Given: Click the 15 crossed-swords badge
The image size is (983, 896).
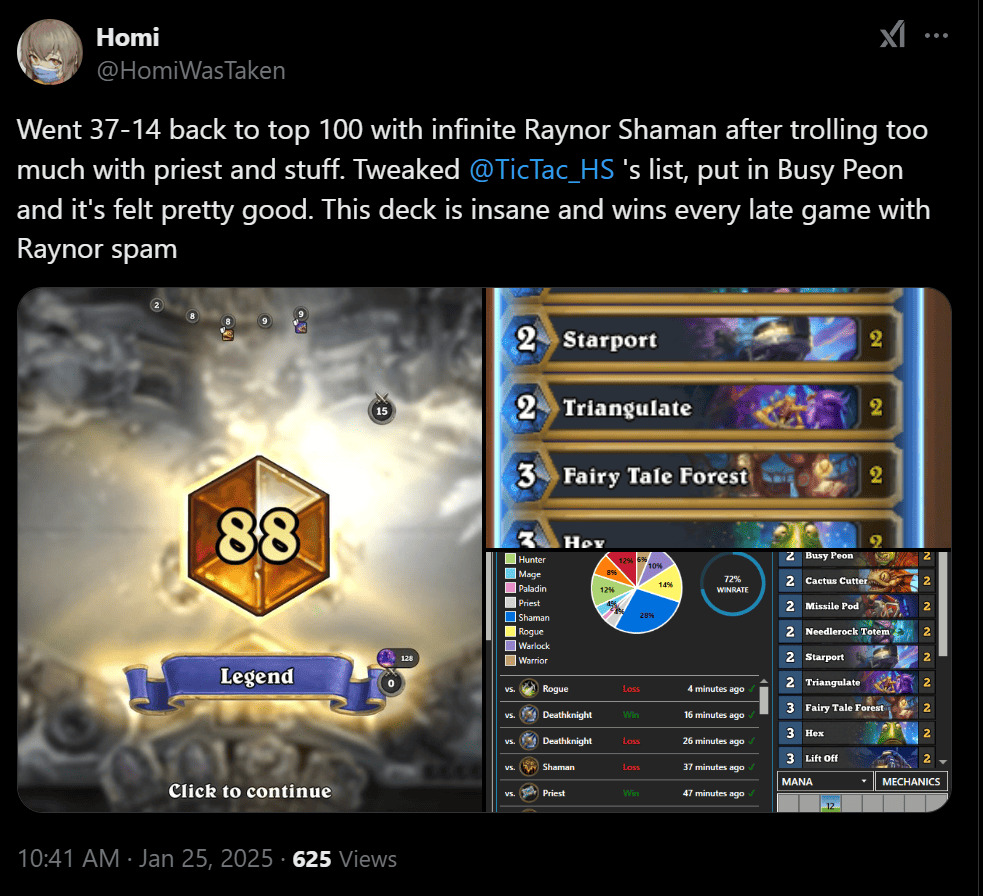Looking at the screenshot, I should (381, 409).
